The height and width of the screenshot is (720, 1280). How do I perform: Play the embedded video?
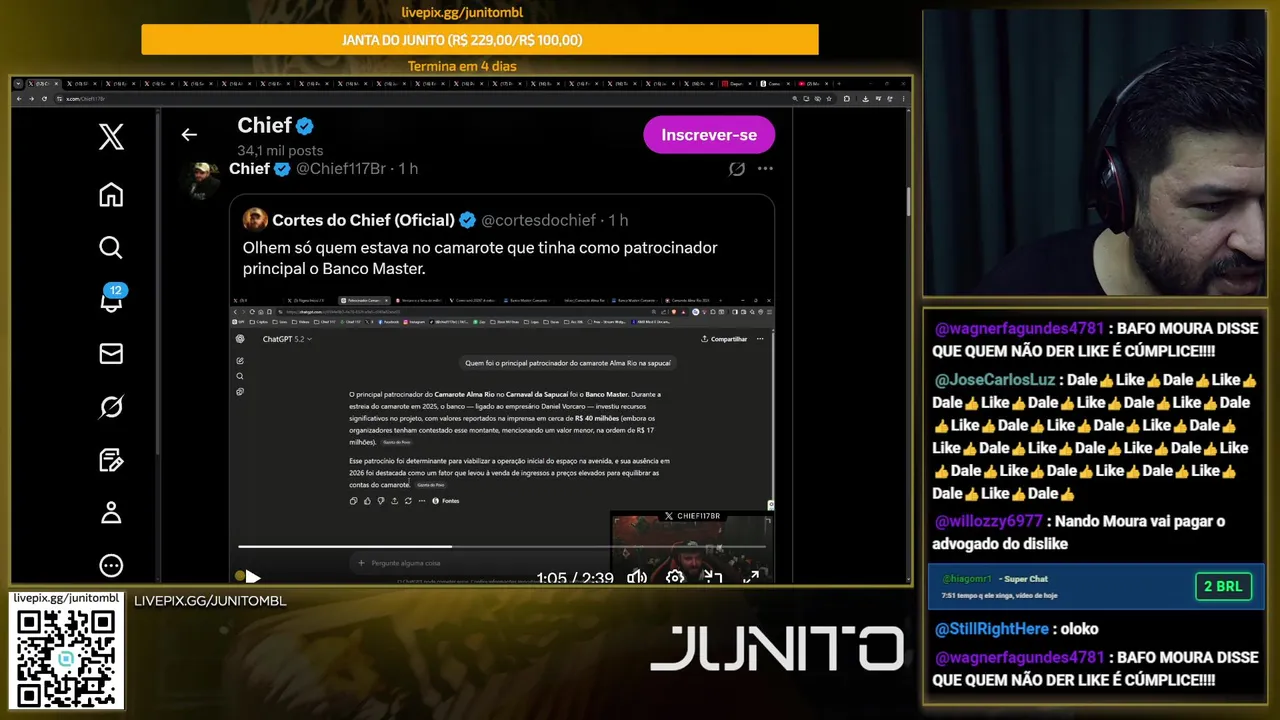pyautogui.click(x=252, y=577)
